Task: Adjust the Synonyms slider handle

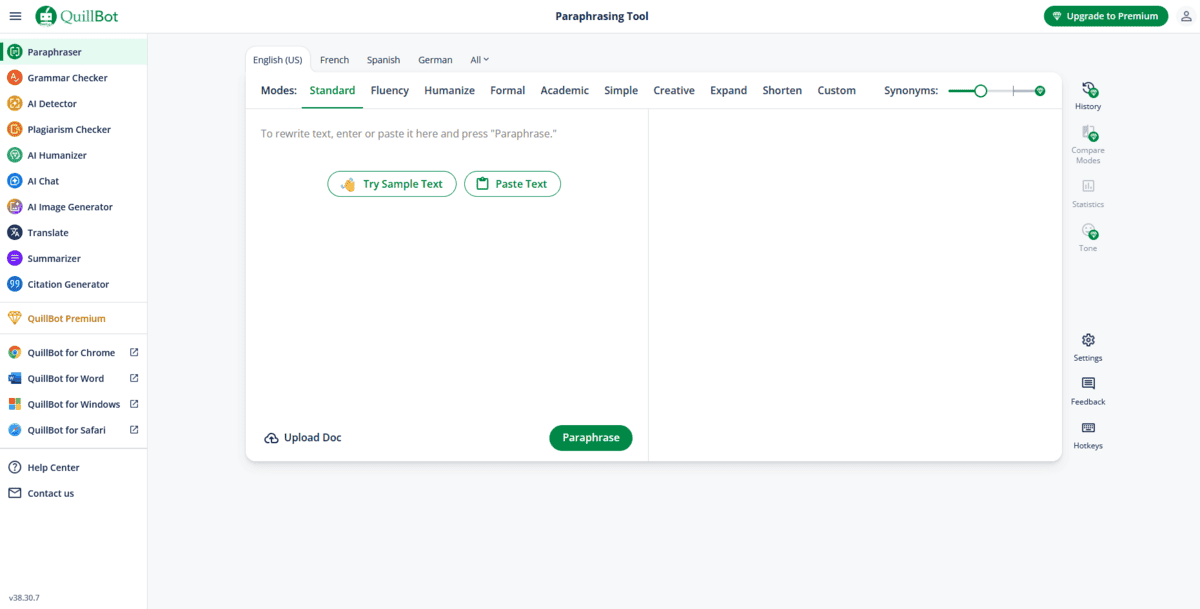Action: (980, 91)
